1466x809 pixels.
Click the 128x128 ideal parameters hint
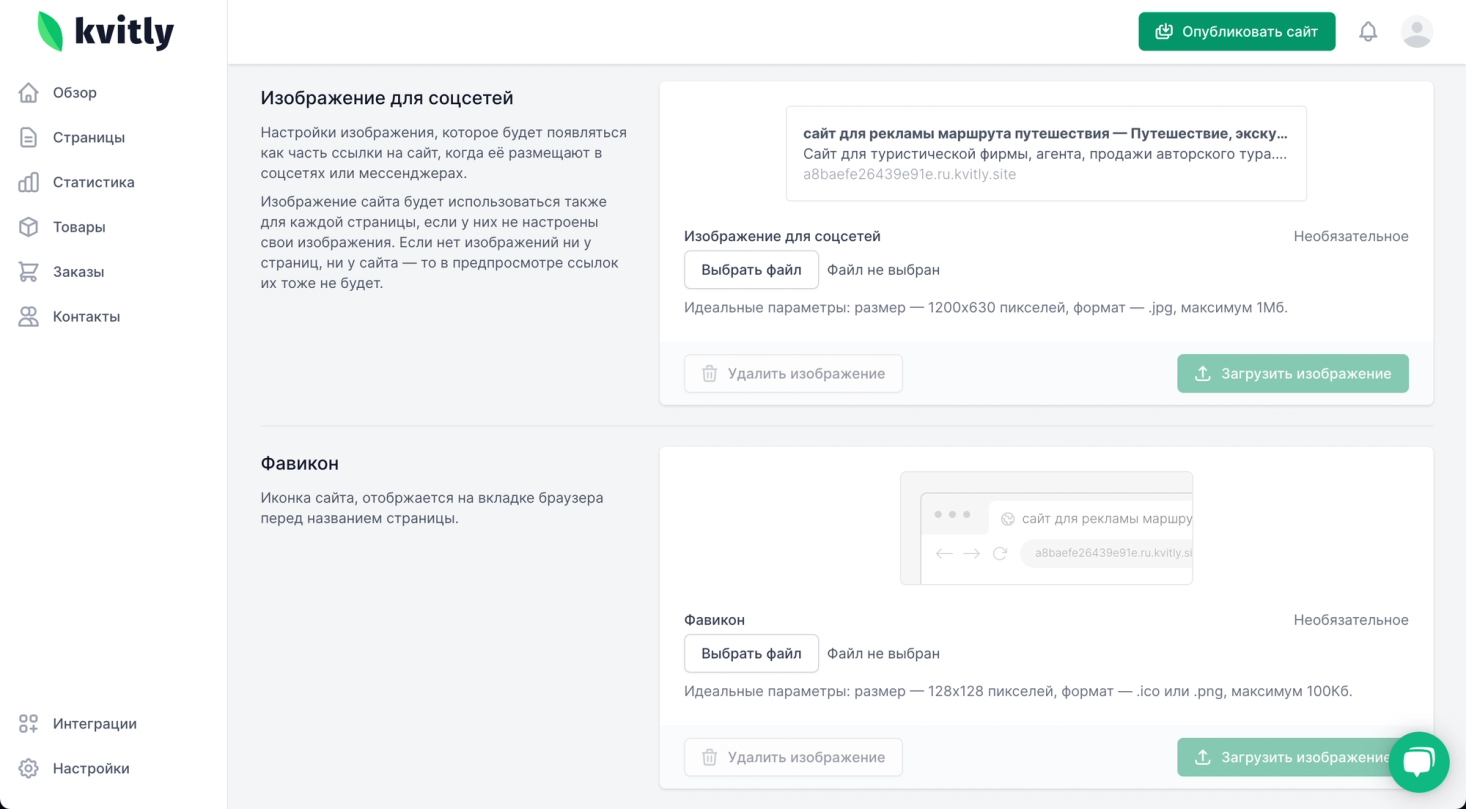point(1018,692)
